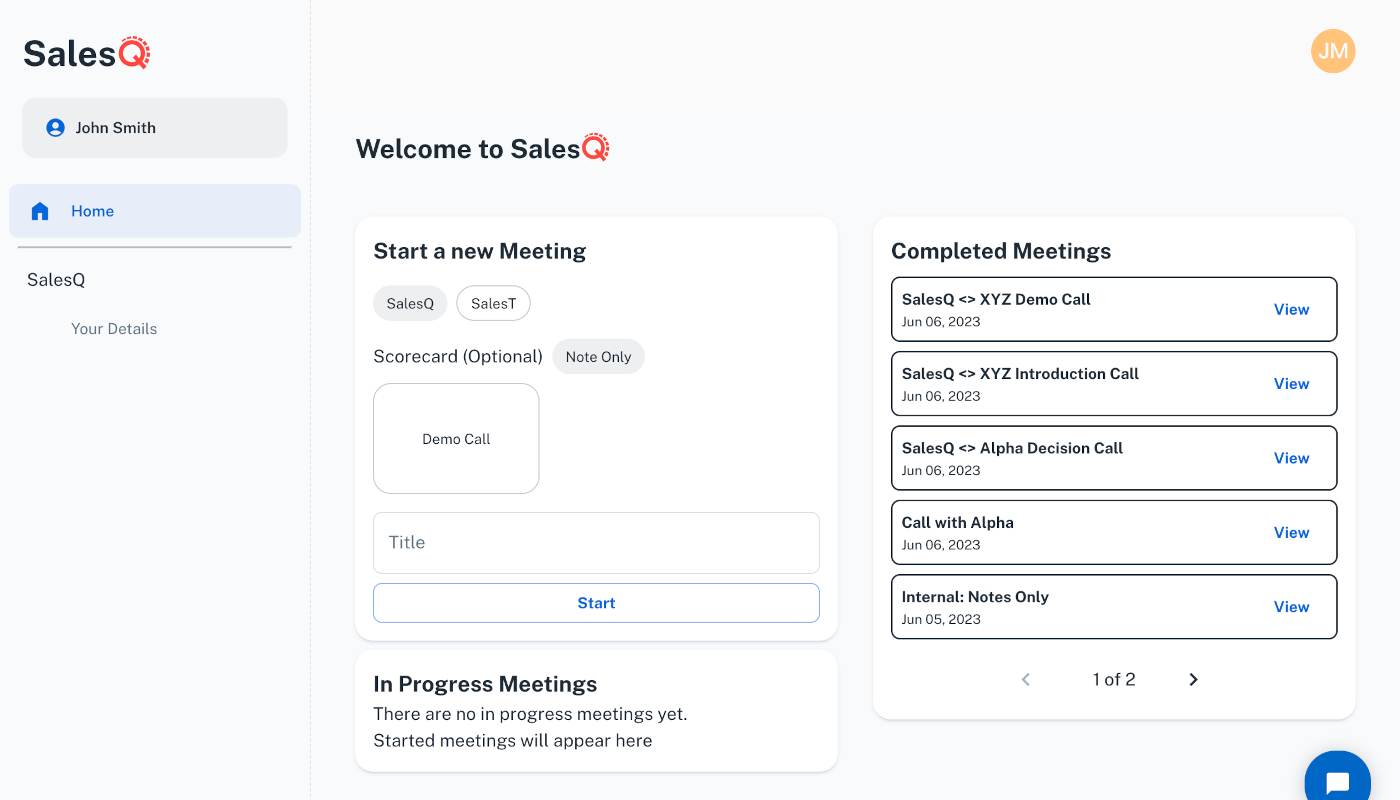Click the John Smith account selector
The image size is (1400, 800).
(x=155, y=128)
